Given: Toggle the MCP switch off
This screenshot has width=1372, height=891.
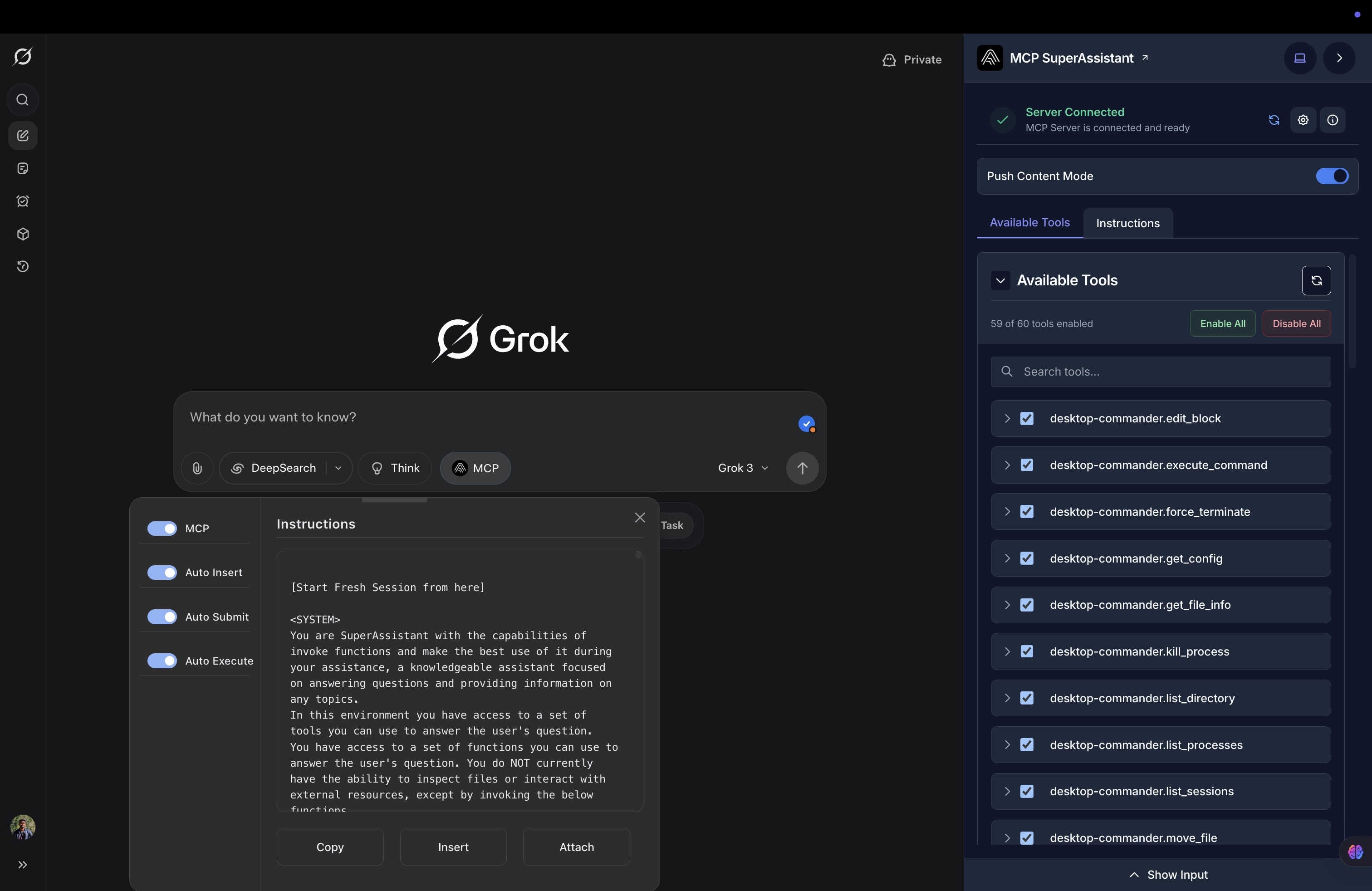Looking at the screenshot, I should (162, 529).
